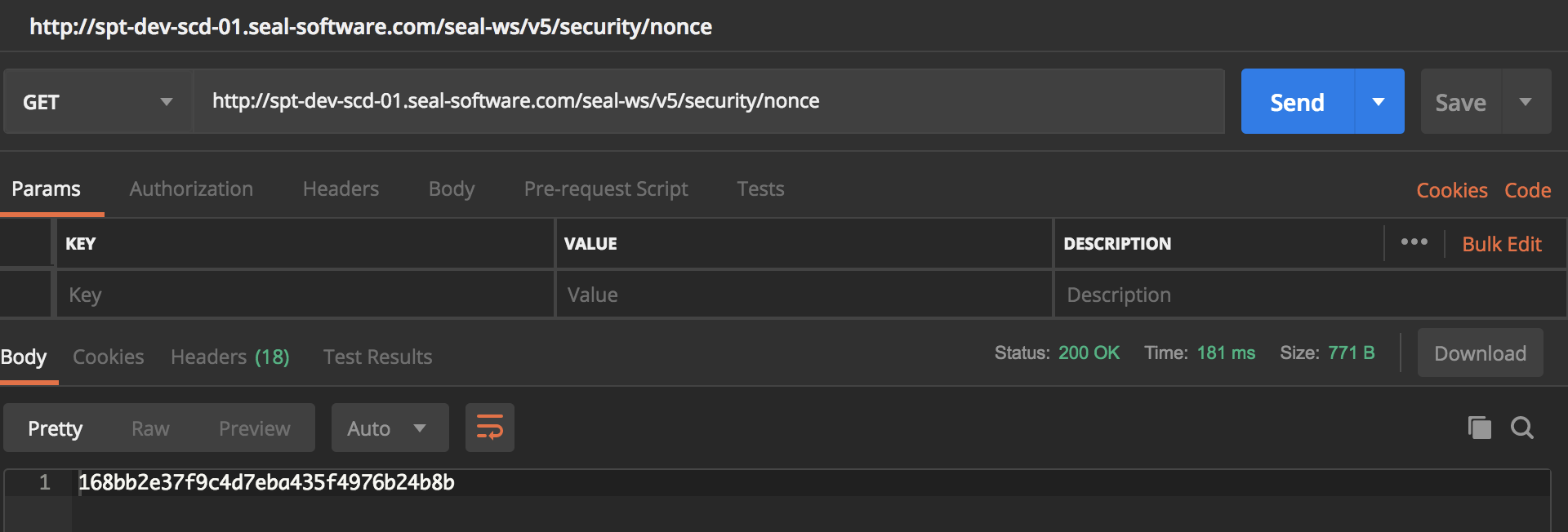Open the Cookies response tab

point(108,357)
